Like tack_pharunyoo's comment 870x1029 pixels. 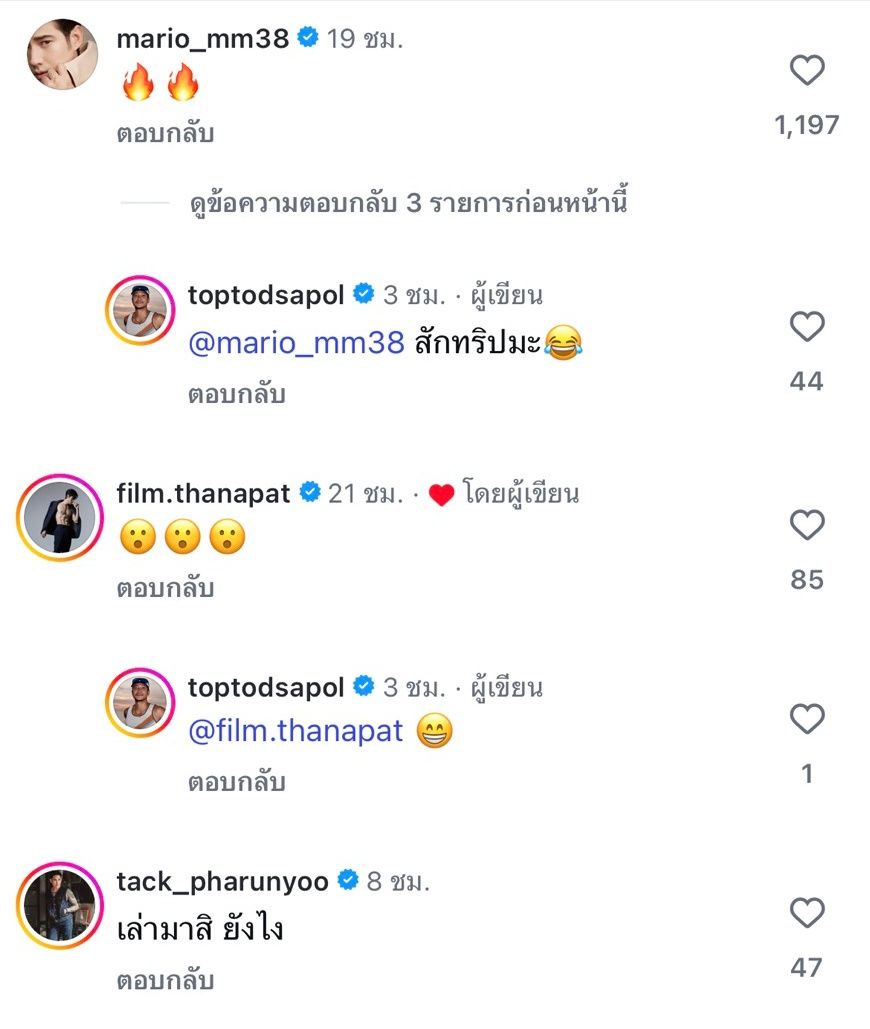tap(807, 913)
